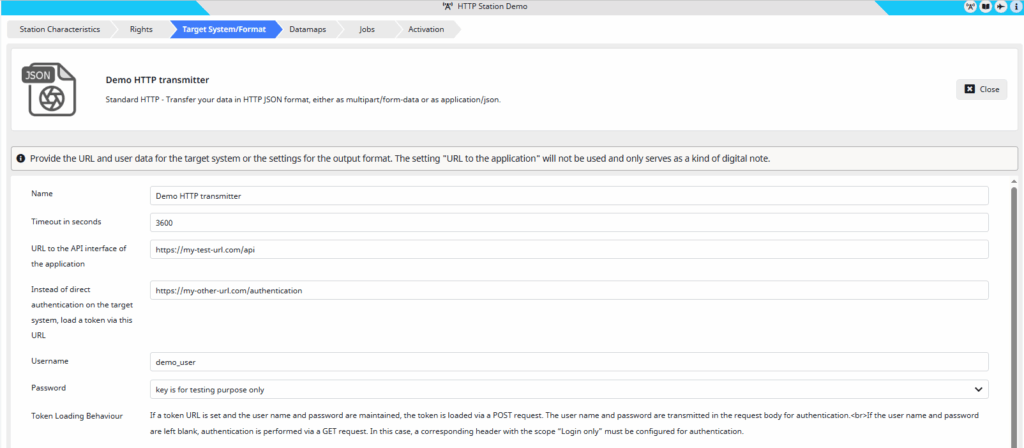Viewport: 1024px width, 448px height.
Task: Open the Datamaps step
Action: coord(308,29)
